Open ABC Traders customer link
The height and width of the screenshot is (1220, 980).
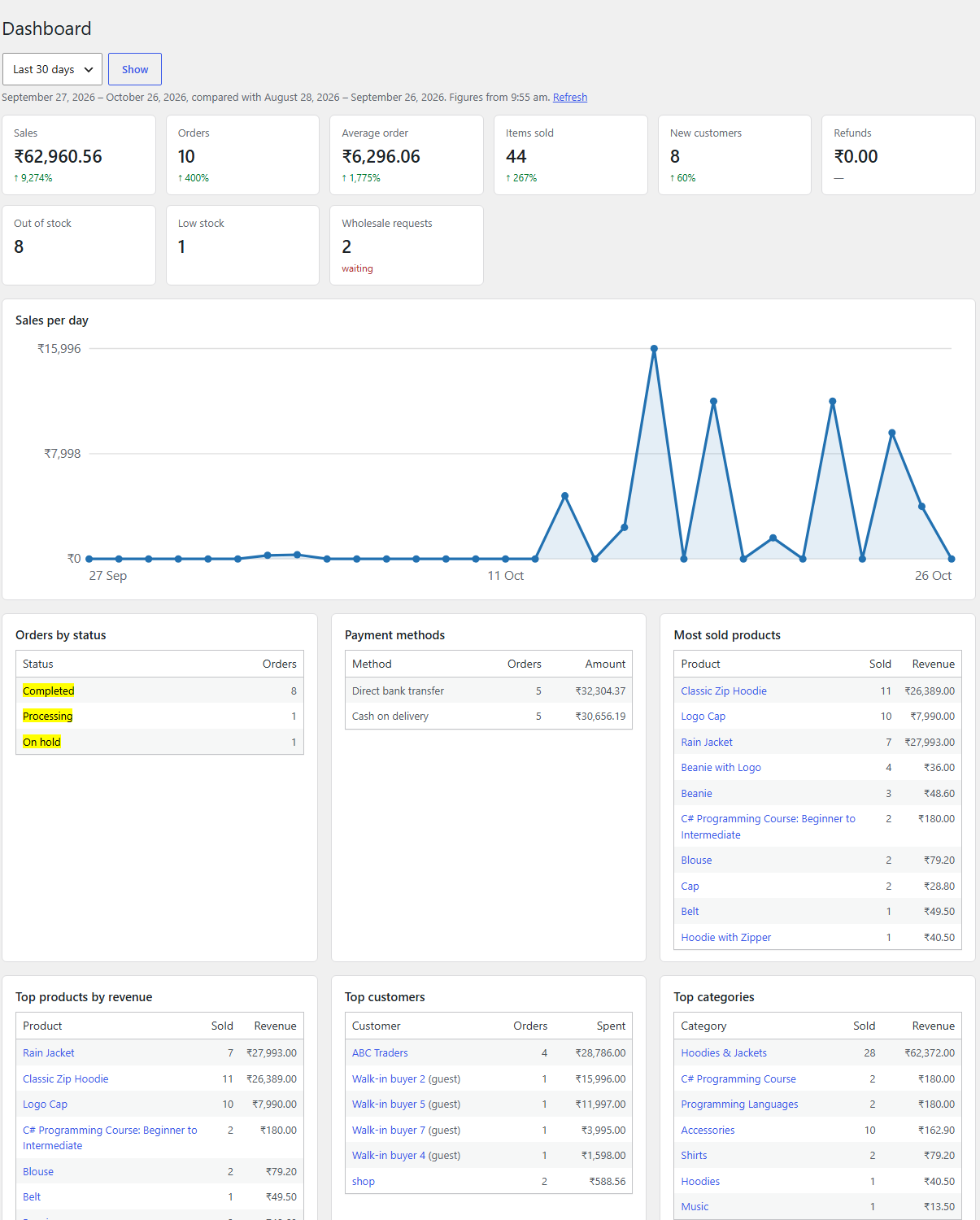(x=380, y=1052)
